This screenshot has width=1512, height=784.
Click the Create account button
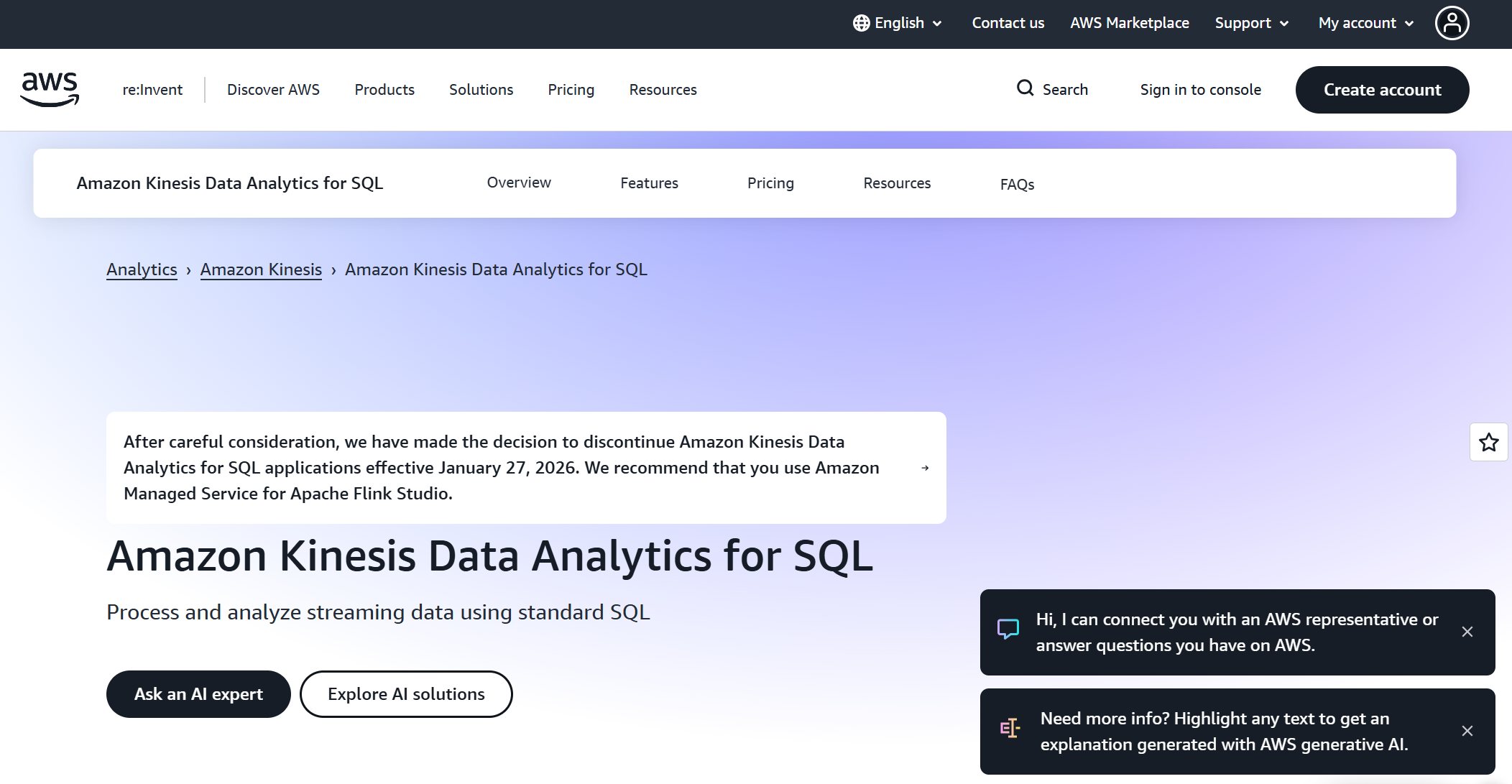[x=1383, y=89]
